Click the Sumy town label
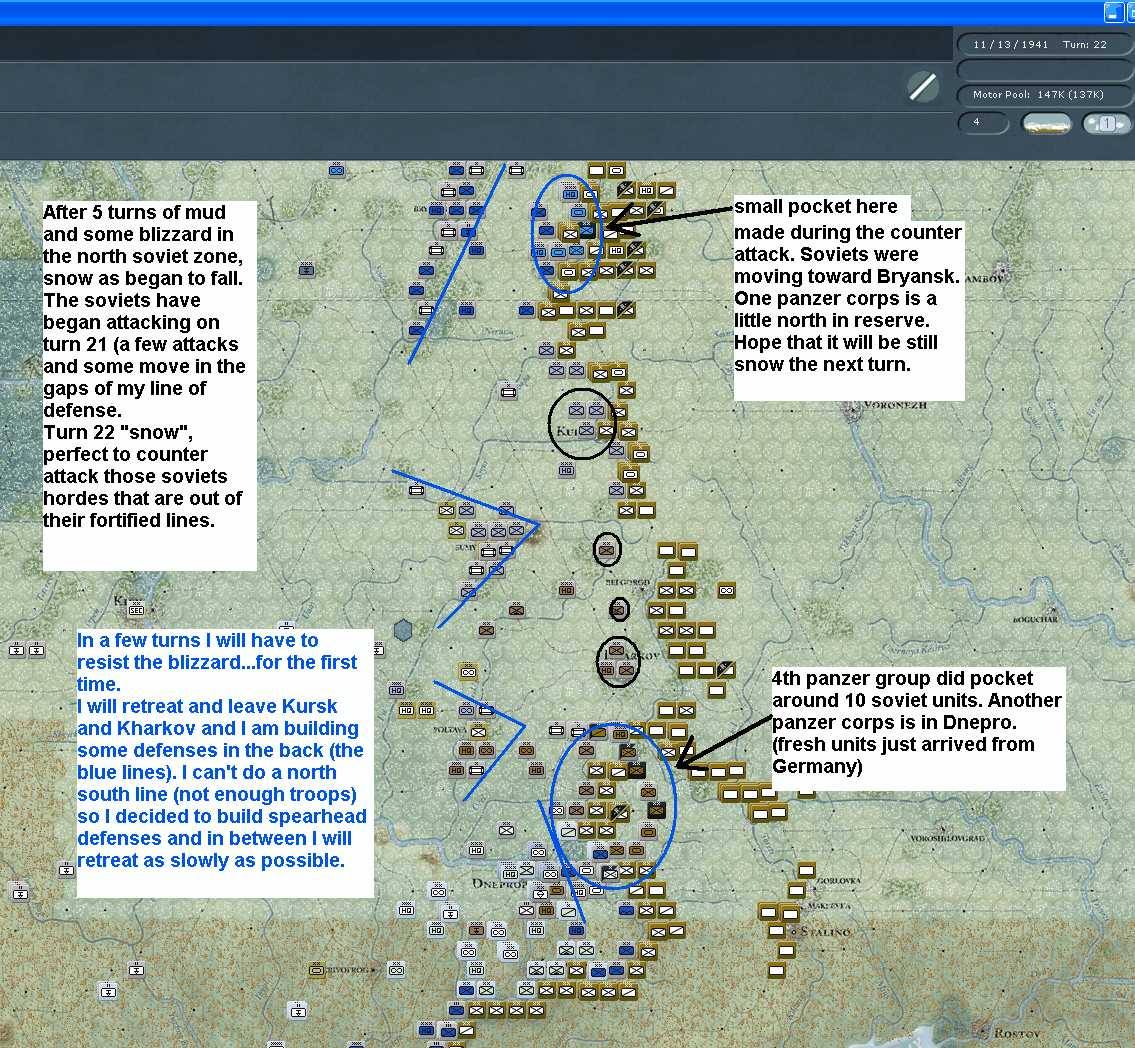The height and width of the screenshot is (1048, 1135). coord(465,547)
